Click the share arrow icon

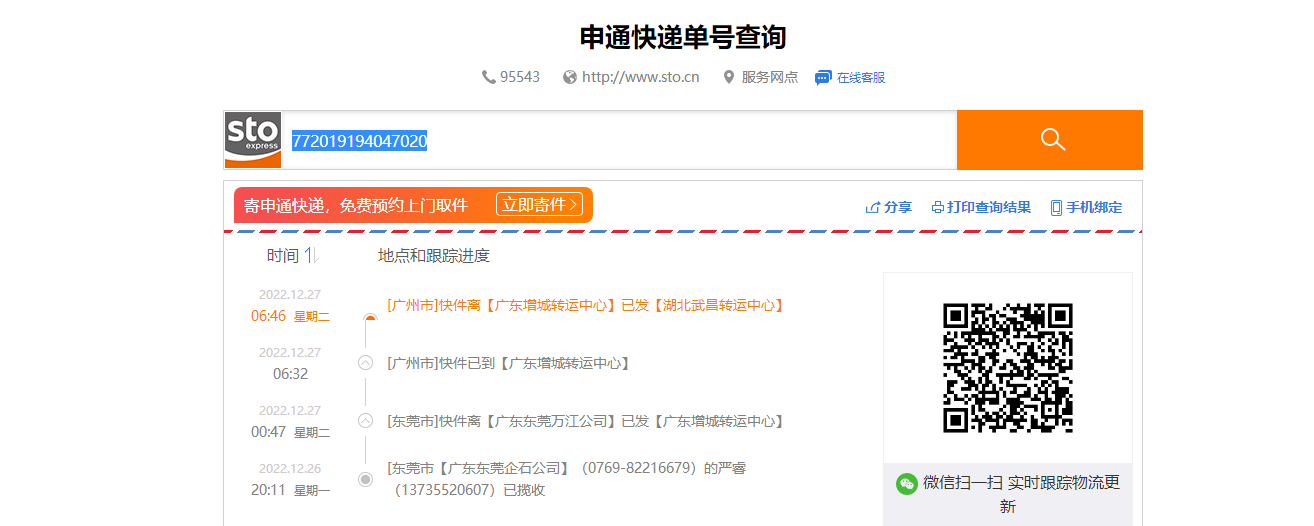pyautogui.click(x=873, y=208)
